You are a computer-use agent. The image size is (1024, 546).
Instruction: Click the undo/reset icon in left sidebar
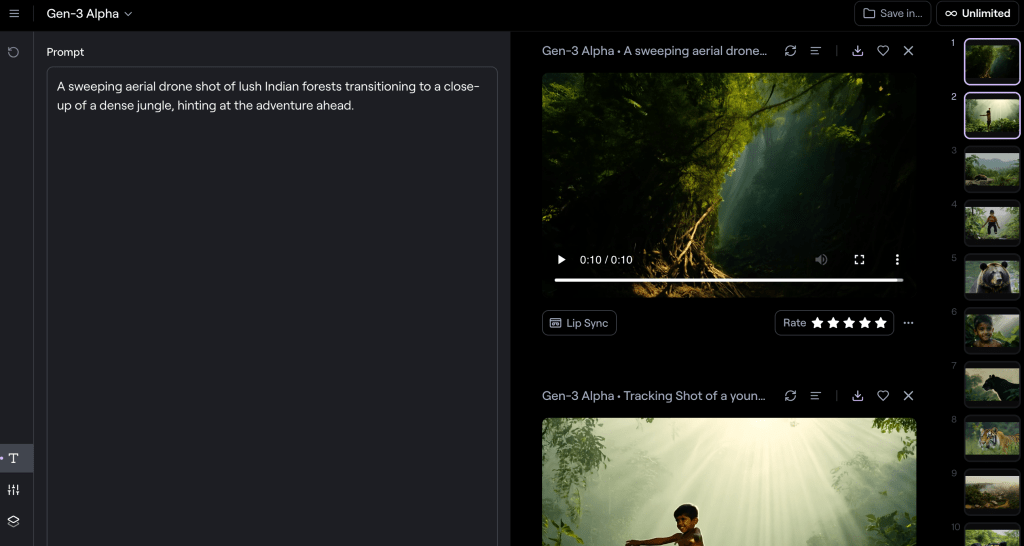14,52
